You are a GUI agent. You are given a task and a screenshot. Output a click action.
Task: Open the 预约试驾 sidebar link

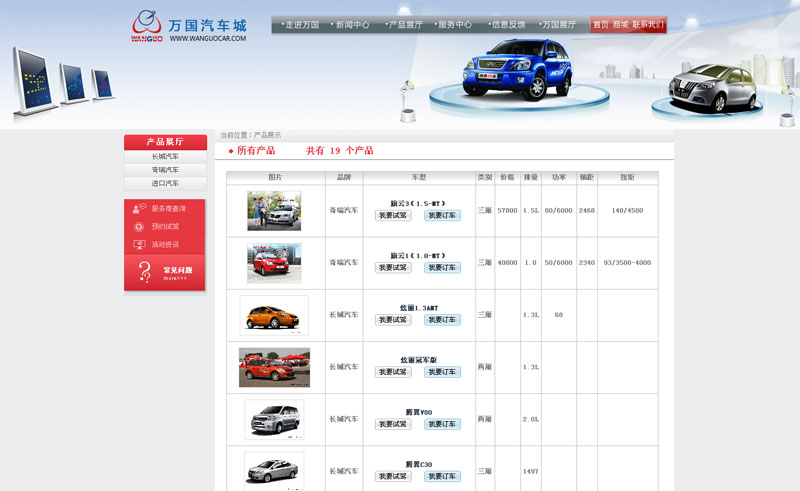(165, 227)
